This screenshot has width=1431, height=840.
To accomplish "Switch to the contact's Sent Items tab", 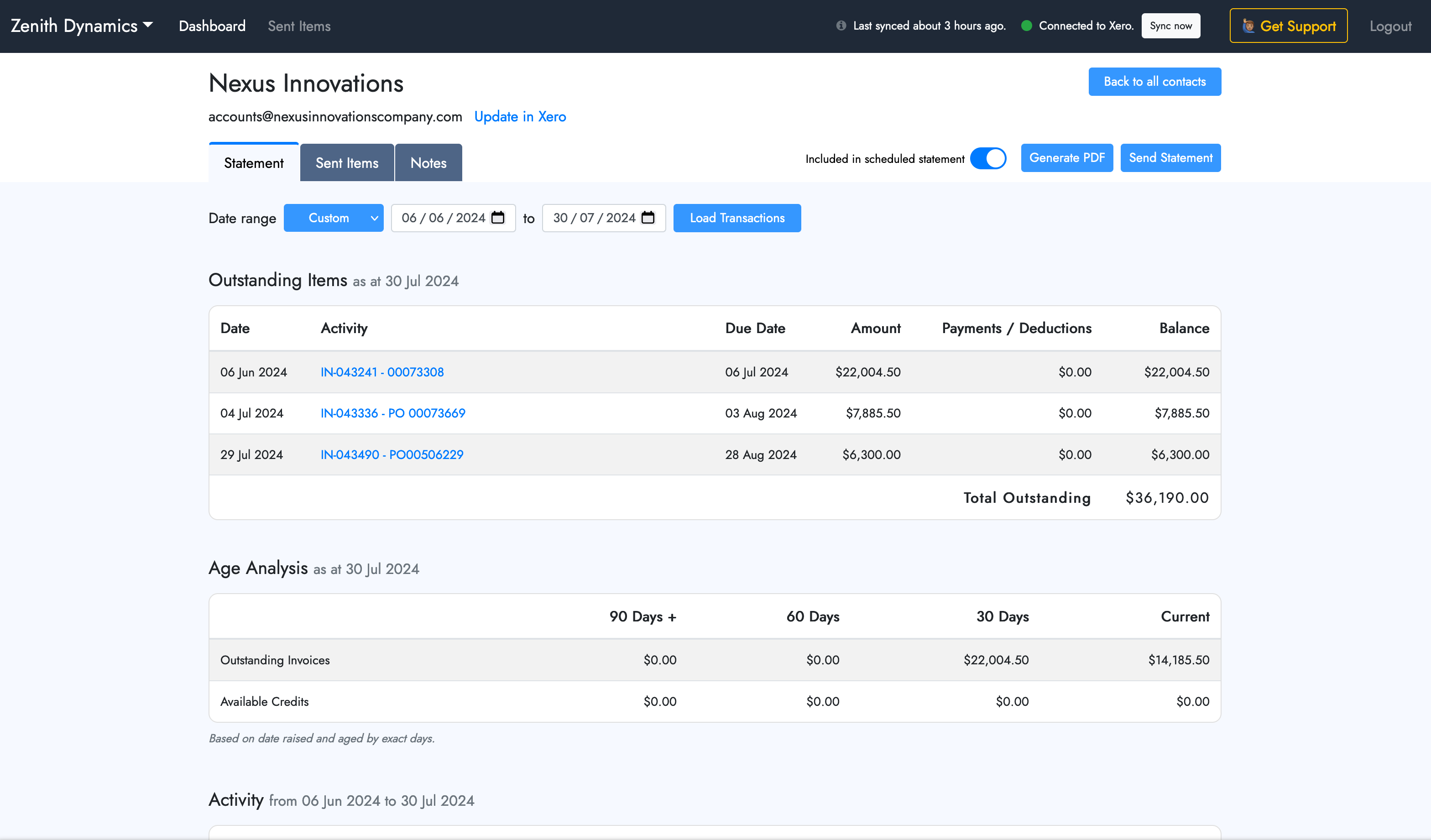I will [x=347, y=163].
